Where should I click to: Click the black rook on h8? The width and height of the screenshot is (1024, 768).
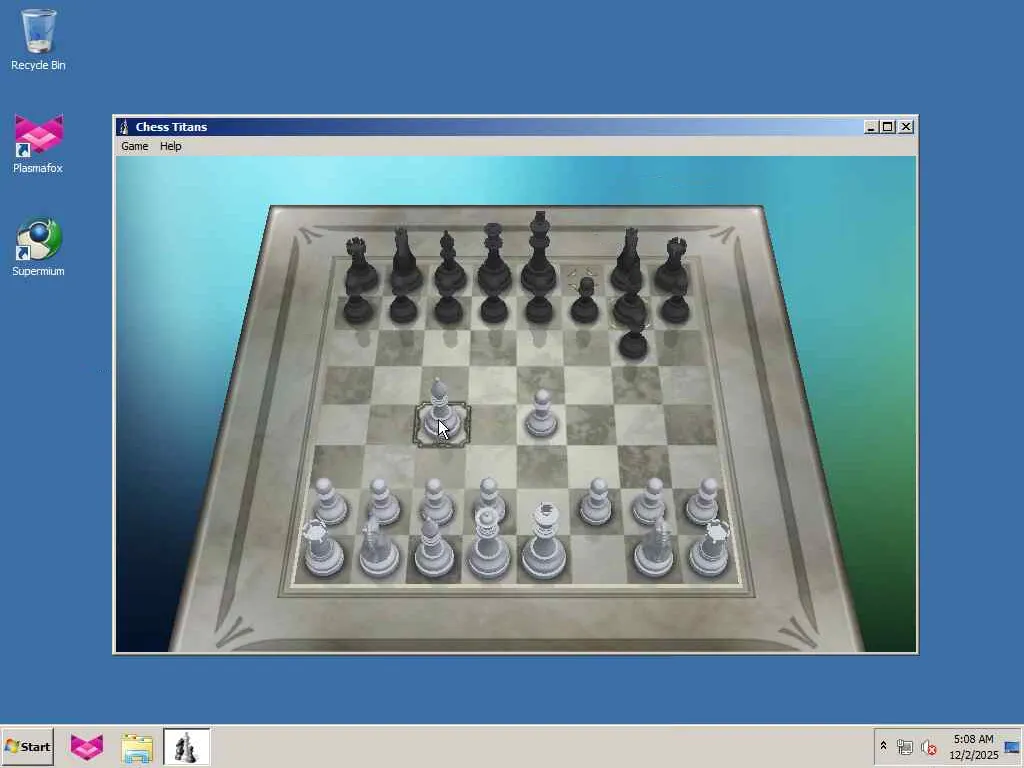pos(673,266)
